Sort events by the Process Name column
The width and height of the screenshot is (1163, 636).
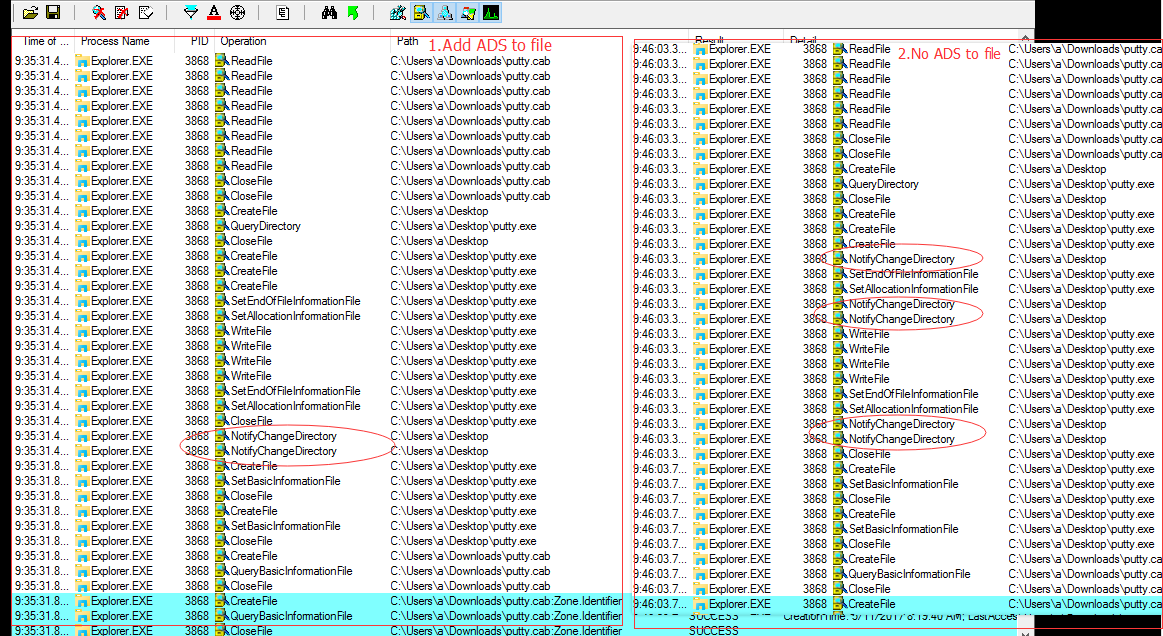117,41
